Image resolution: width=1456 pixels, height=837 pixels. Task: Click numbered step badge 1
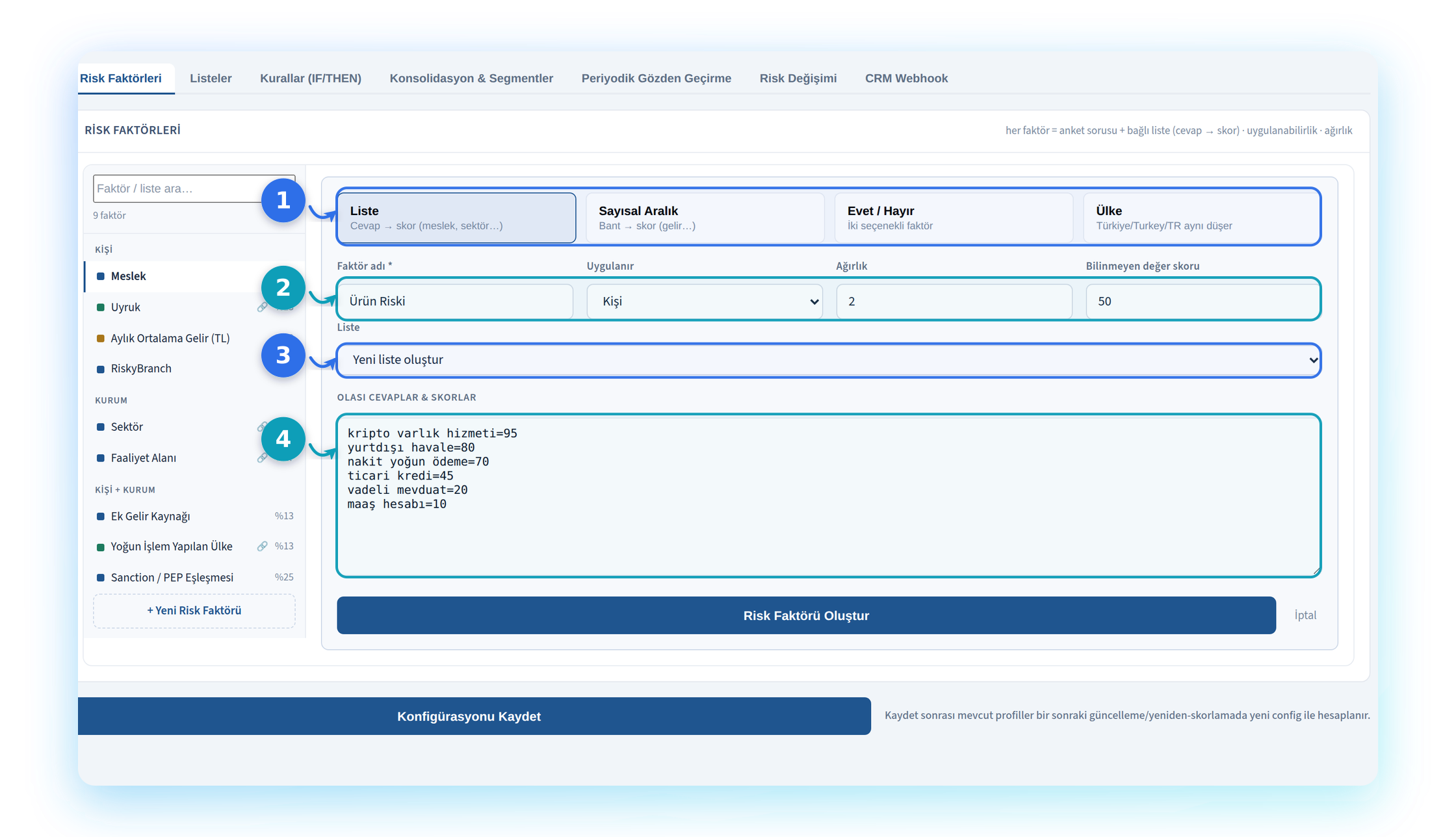click(283, 200)
